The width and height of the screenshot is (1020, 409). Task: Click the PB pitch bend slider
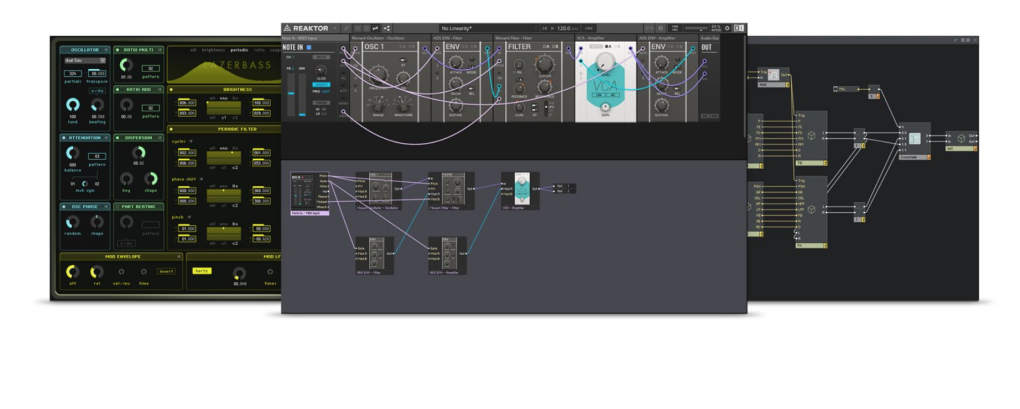(291, 94)
